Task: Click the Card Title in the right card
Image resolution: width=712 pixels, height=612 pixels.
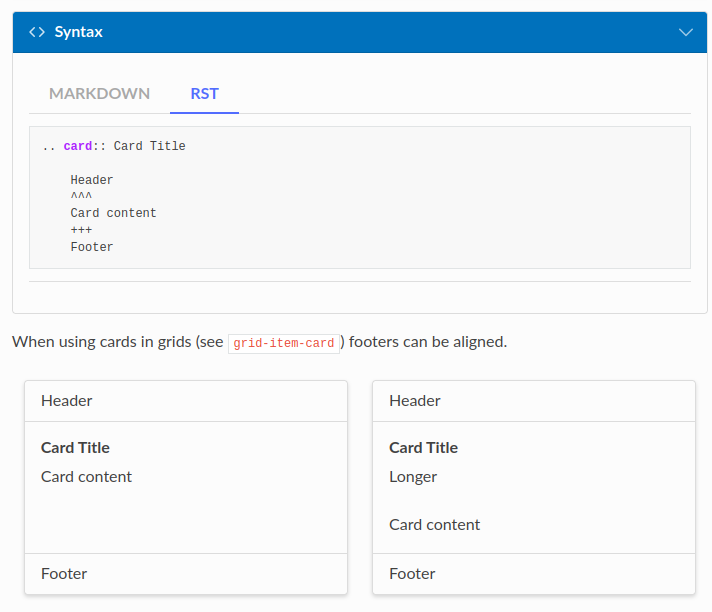Action: pyautogui.click(x=423, y=448)
